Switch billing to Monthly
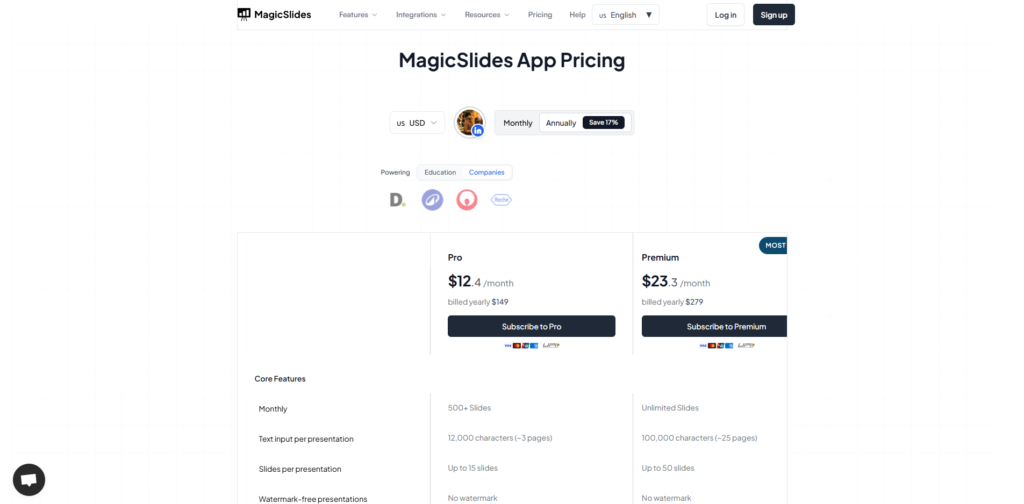This screenshot has width=1024, height=504. (518, 123)
